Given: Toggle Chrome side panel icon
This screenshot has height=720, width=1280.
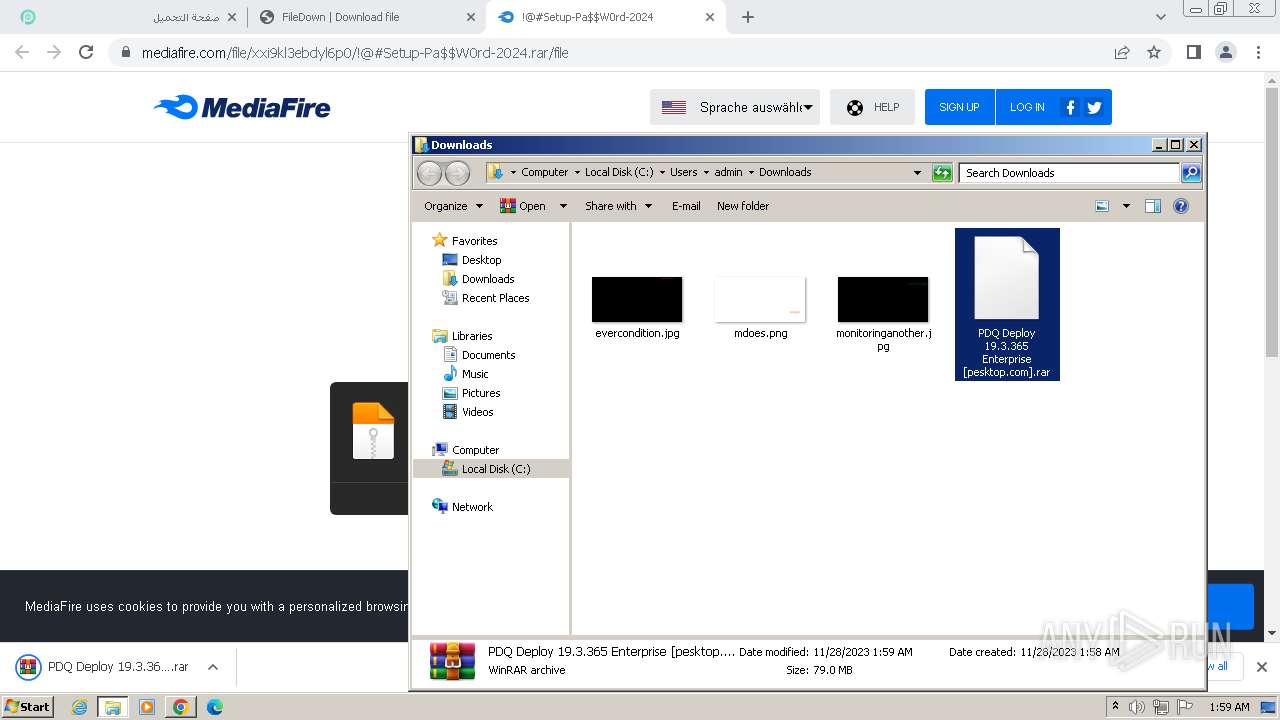Looking at the screenshot, I should pos(1193,52).
